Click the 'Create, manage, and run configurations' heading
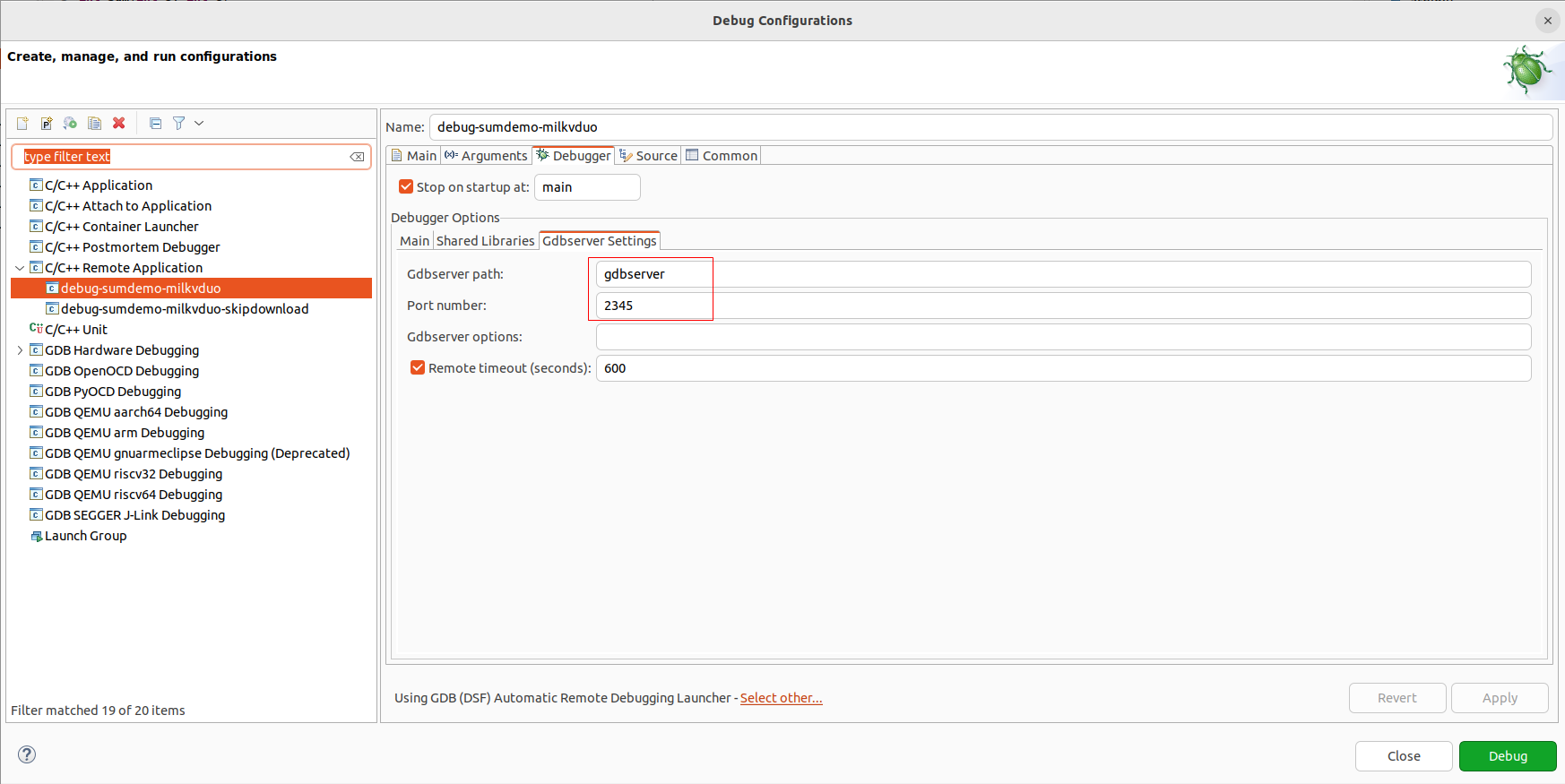The height and width of the screenshot is (784, 1565). pyautogui.click(x=142, y=56)
